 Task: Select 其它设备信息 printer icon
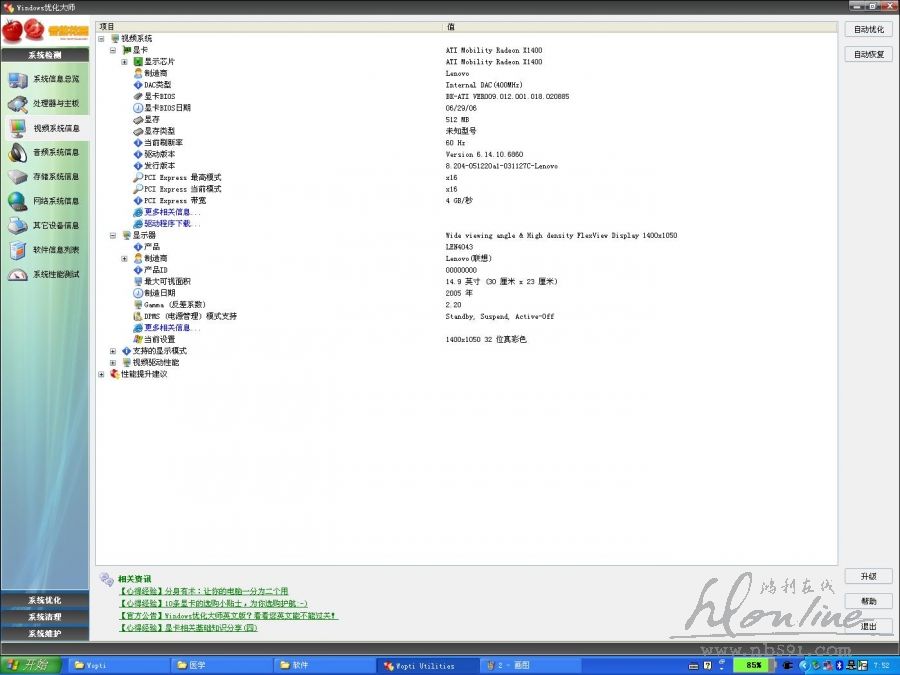click(18, 226)
